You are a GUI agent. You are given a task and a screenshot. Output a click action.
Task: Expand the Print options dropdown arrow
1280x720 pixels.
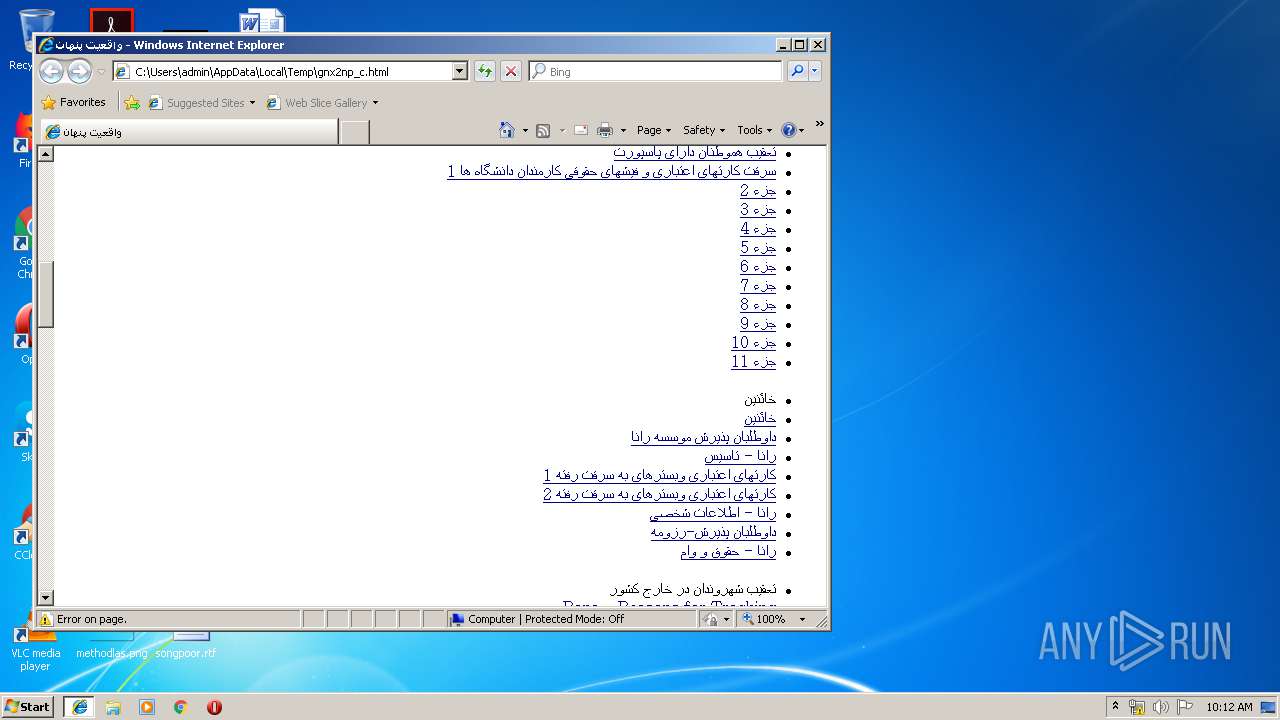click(x=623, y=130)
